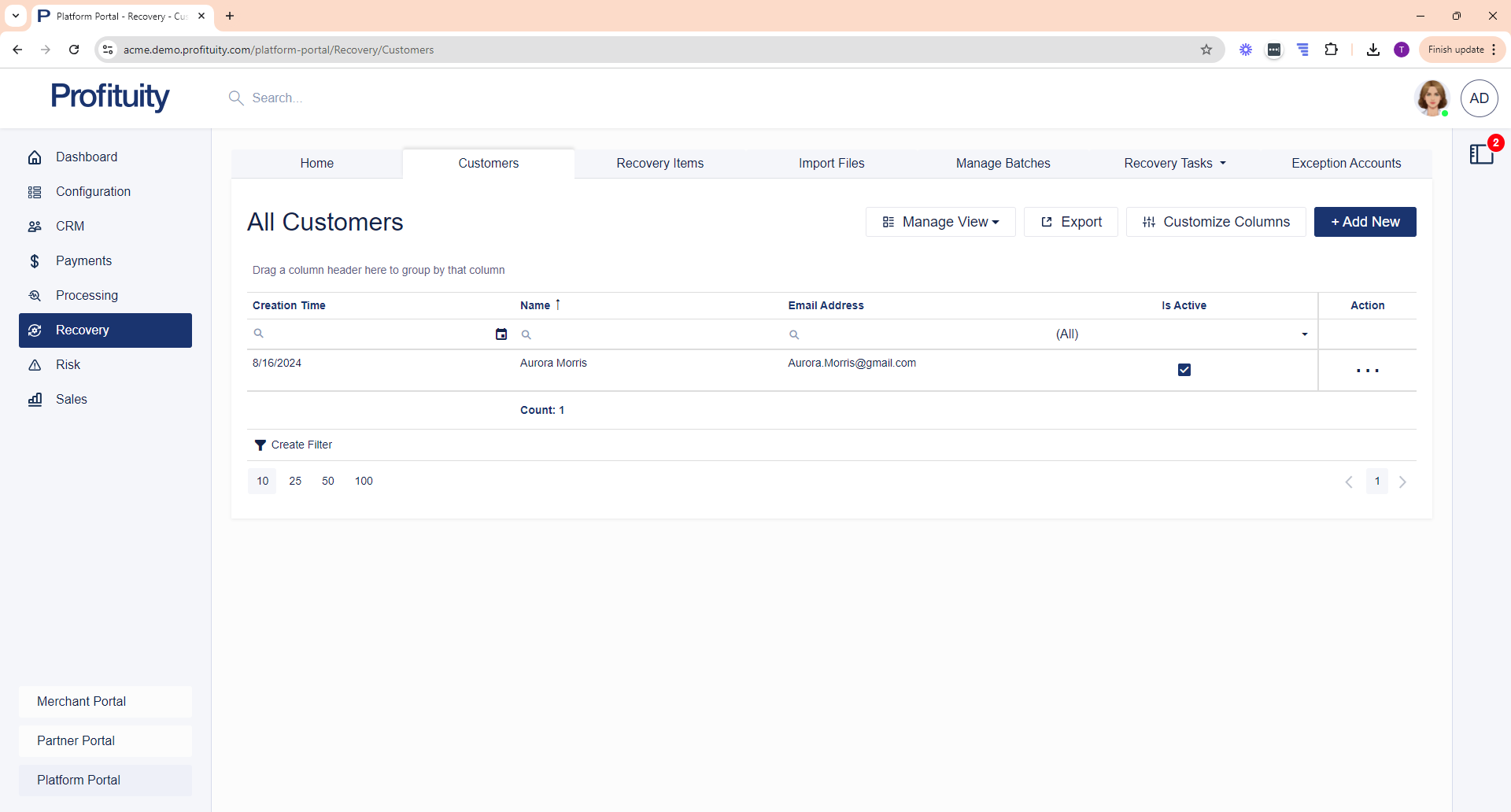The image size is (1511, 812).
Task: Click the Create Filter funnel icon
Action: point(260,445)
